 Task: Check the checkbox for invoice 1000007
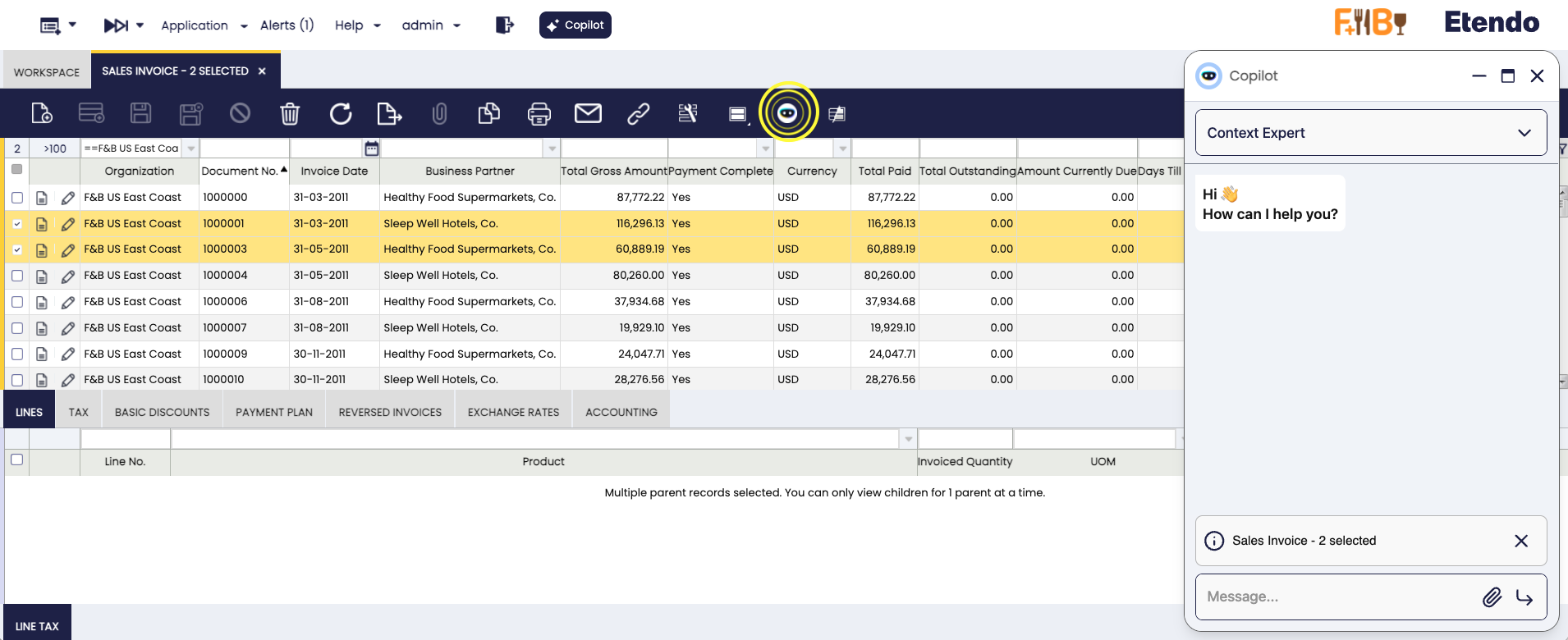click(17, 328)
